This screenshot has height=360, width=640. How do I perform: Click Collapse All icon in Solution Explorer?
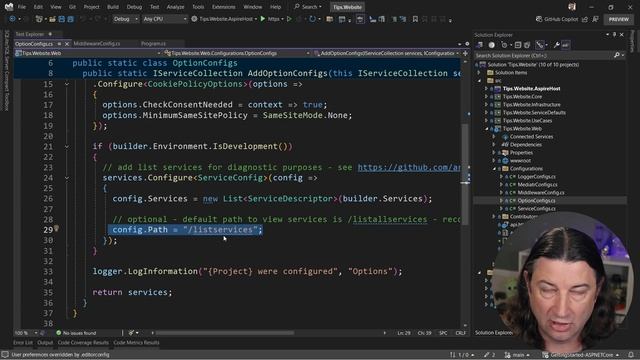pyautogui.click(x=518, y=45)
